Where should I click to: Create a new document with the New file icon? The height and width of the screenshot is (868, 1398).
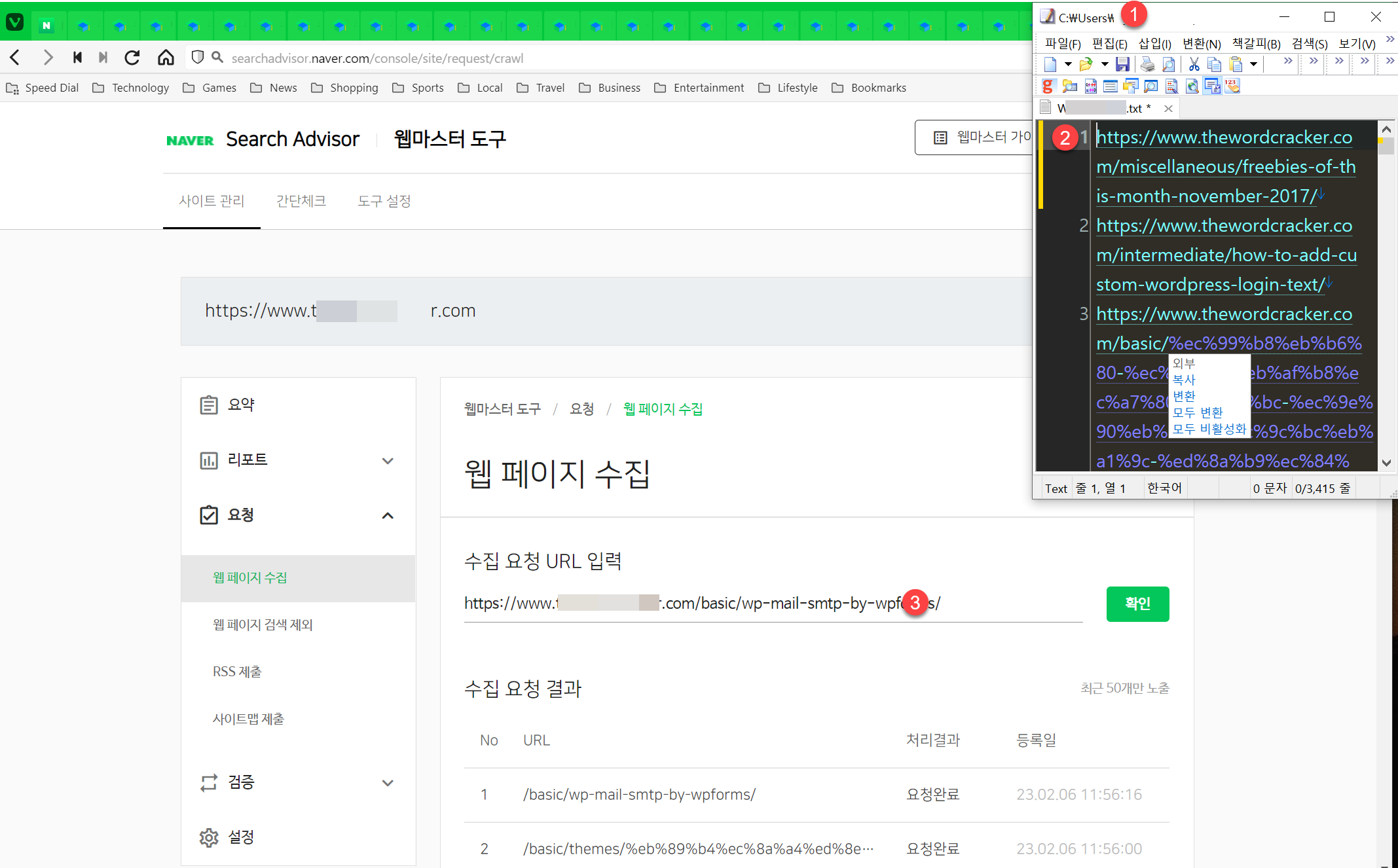tap(1050, 65)
